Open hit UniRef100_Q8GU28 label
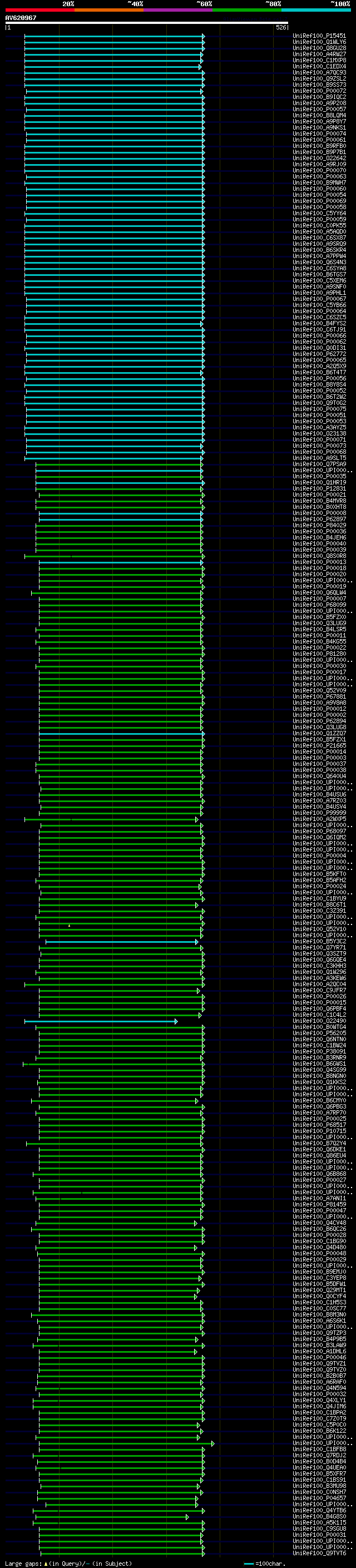This screenshot has height=1568, width=356. (x=319, y=48)
